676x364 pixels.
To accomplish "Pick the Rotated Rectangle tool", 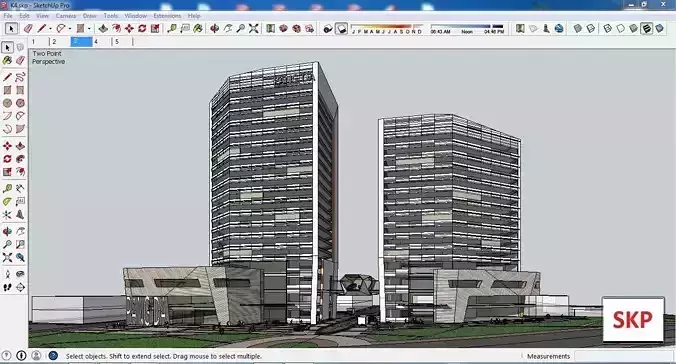I will tap(20, 90).
